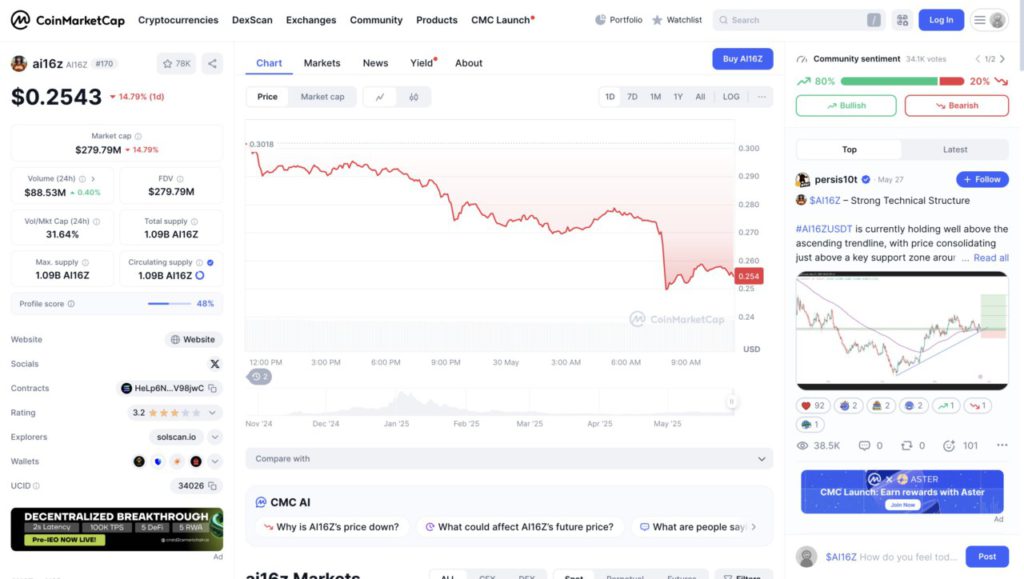Image resolution: width=1024 pixels, height=579 pixels.
Task: Switch to candlestick chart view icon
Action: coord(413,97)
